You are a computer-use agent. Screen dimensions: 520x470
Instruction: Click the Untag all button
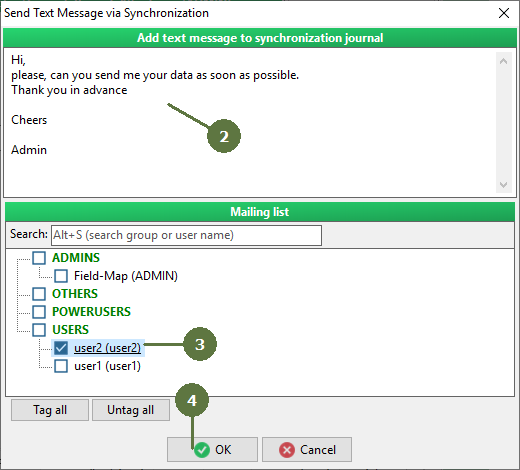click(x=131, y=410)
